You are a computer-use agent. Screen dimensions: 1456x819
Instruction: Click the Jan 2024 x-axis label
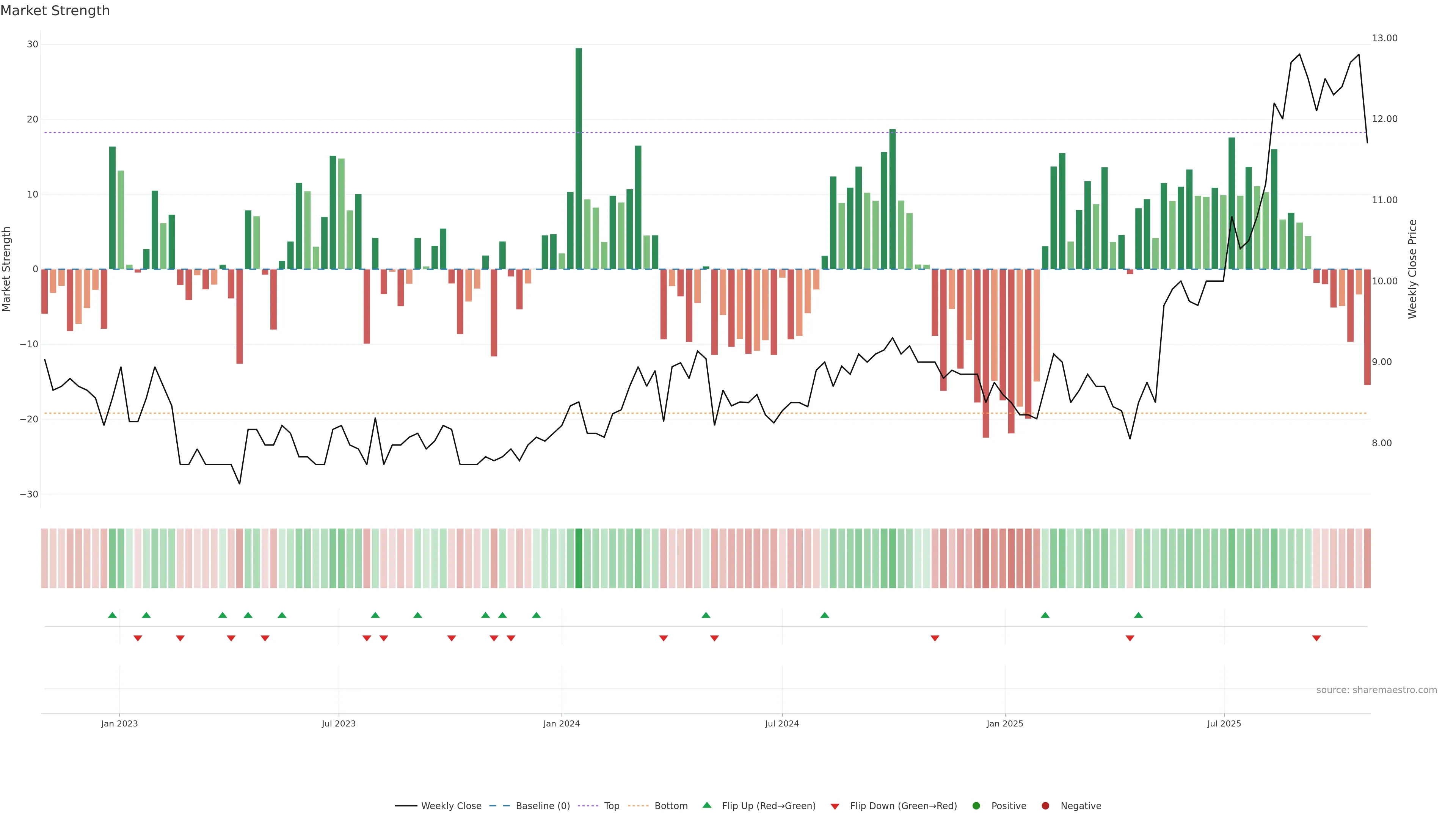pyautogui.click(x=561, y=723)
